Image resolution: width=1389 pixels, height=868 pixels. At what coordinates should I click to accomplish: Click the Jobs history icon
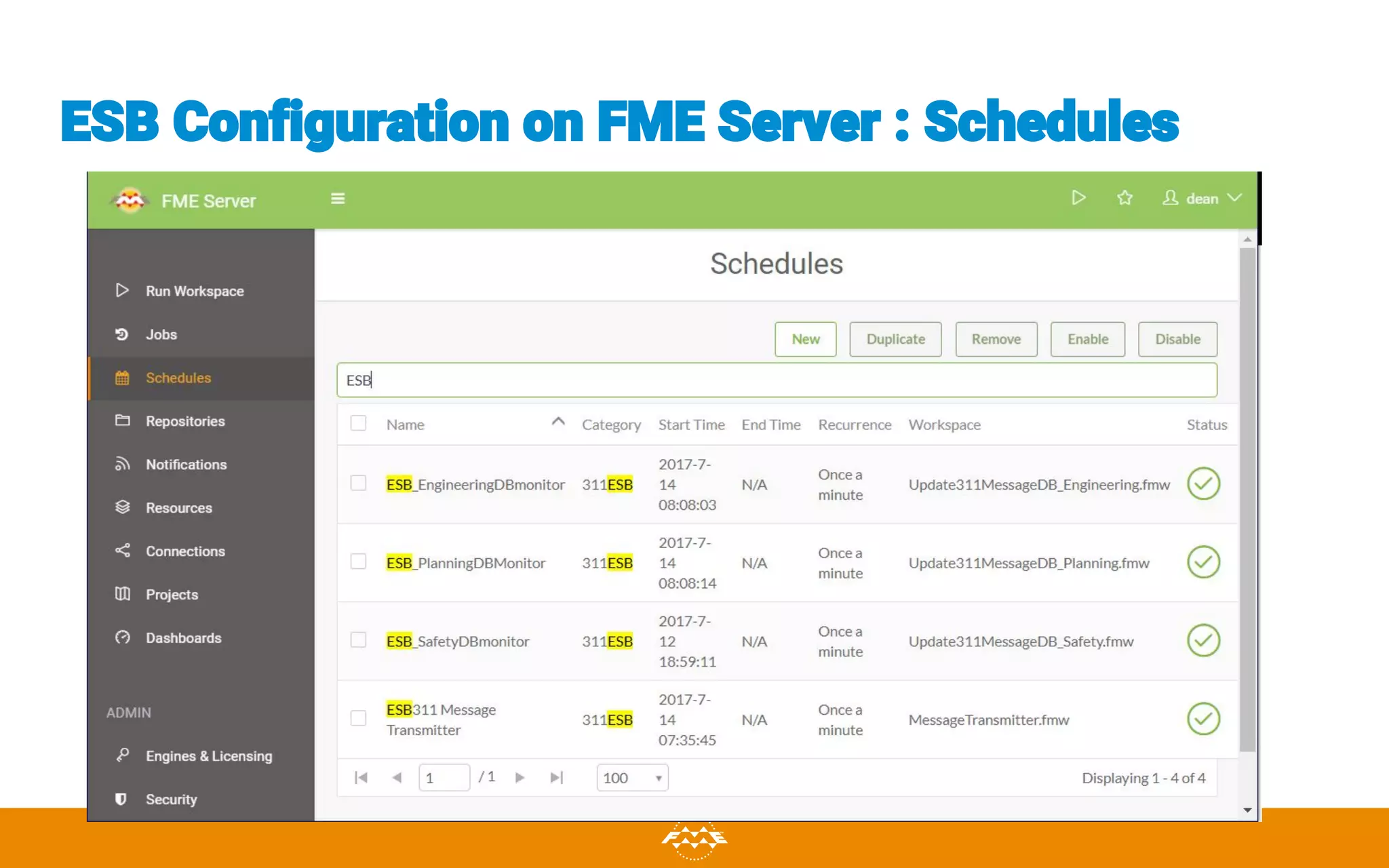pyautogui.click(x=122, y=334)
